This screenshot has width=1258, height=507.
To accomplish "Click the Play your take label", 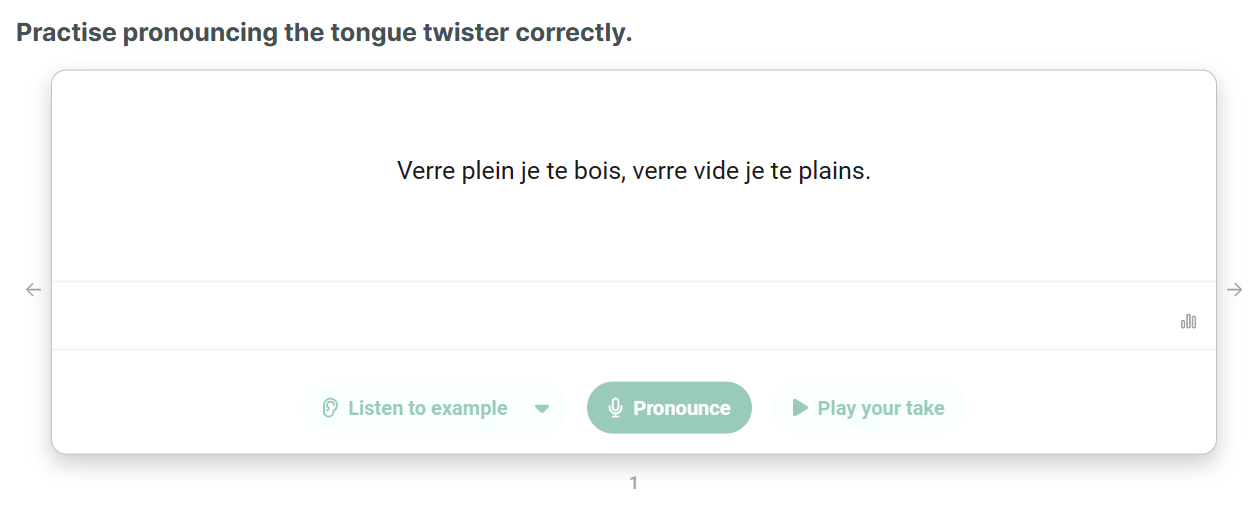I will [x=880, y=408].
